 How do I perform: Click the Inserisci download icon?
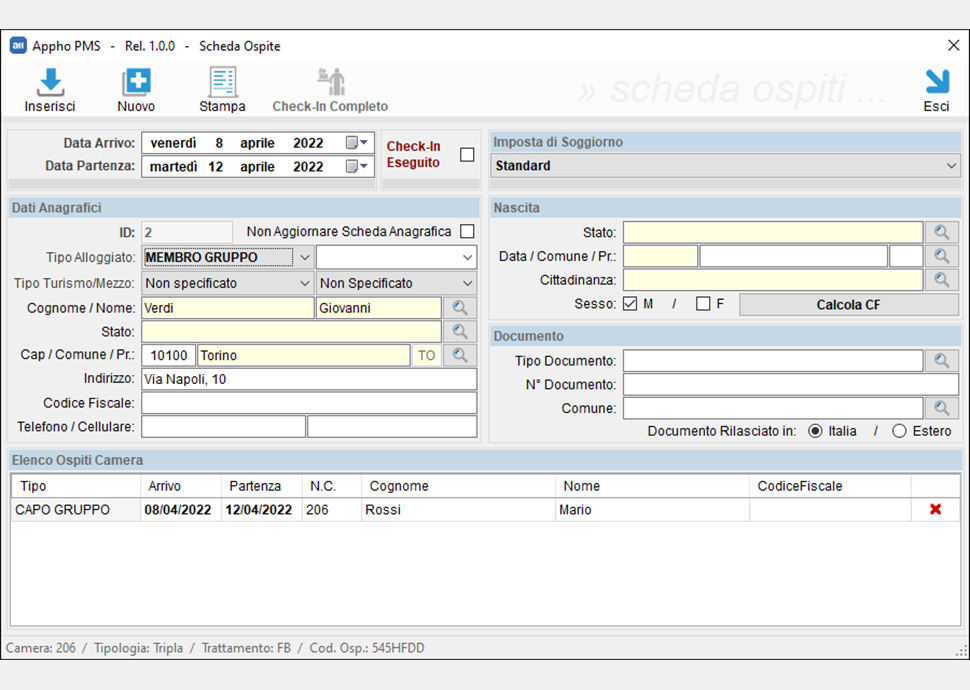(50, 82)
